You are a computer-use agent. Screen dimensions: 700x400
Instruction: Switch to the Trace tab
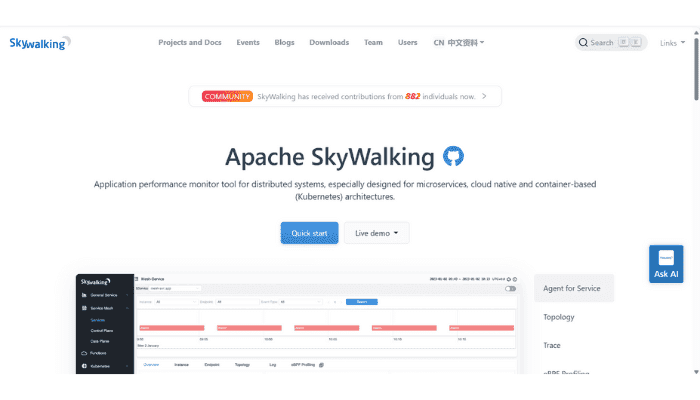click(x=552, y=345)
